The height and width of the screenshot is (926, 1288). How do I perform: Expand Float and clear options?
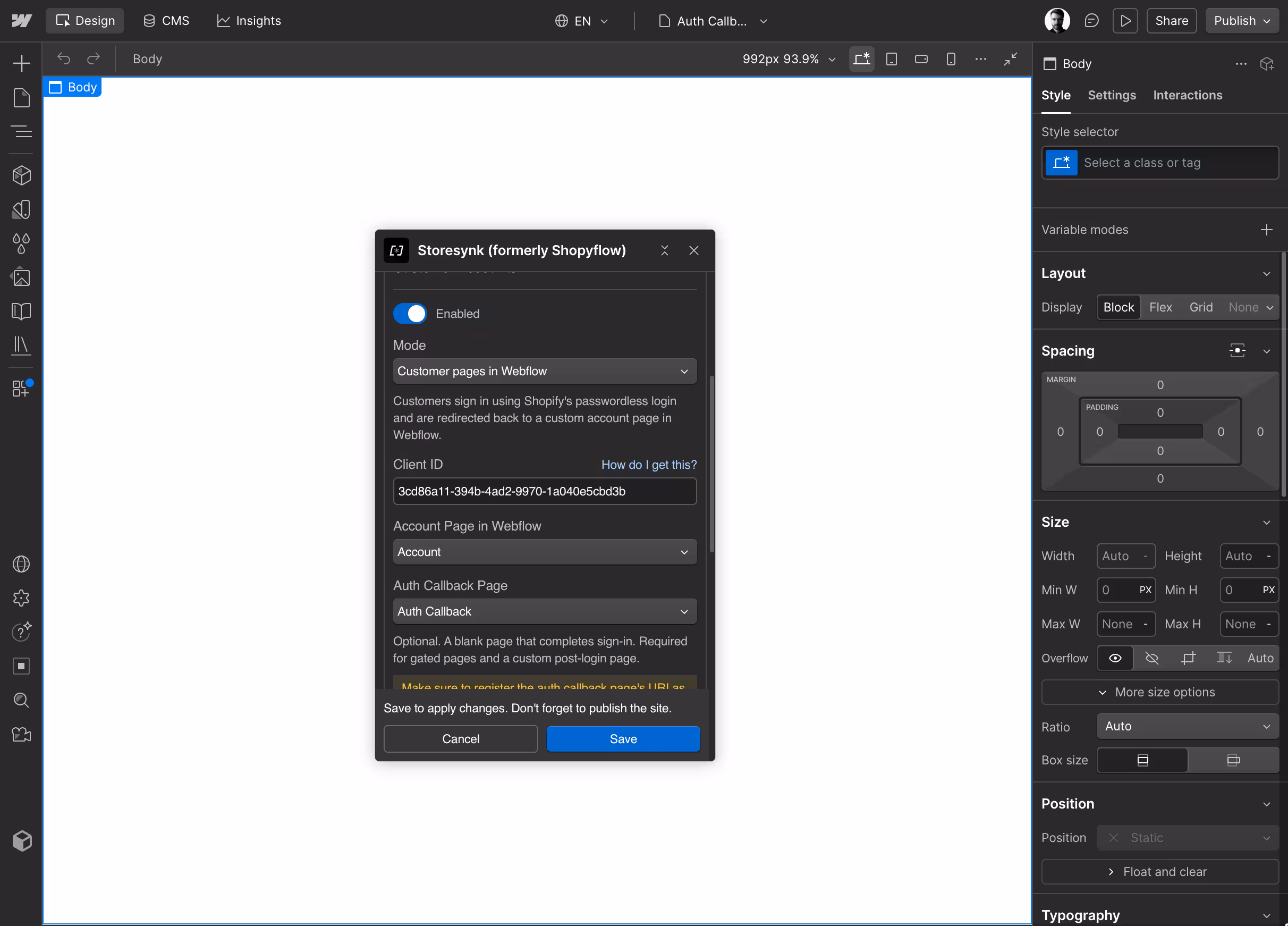click(1159, 871)
